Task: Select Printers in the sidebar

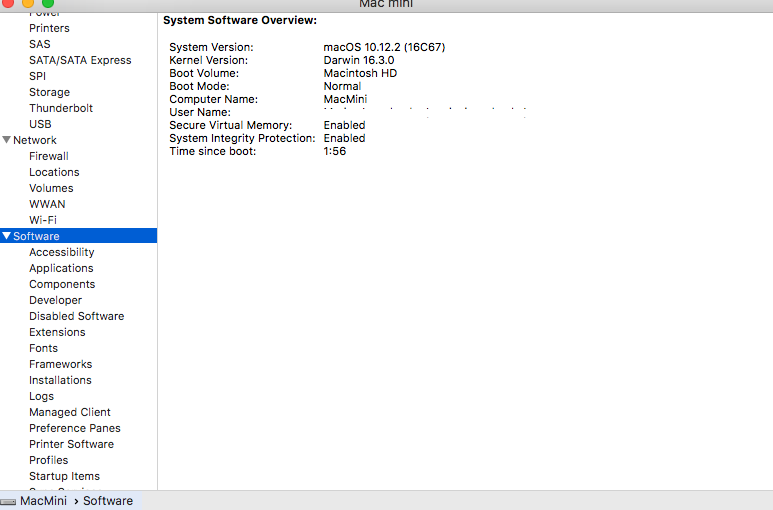Action: click(49, 28)
